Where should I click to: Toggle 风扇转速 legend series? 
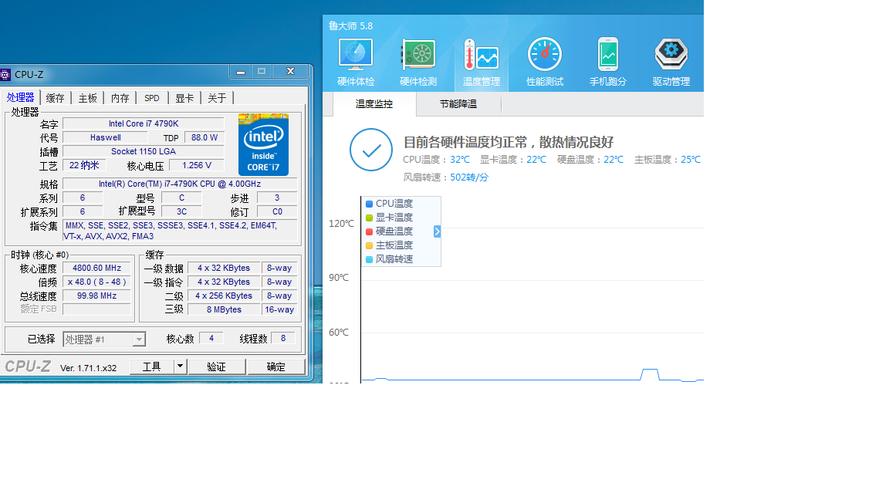click(x=390, y=259)
